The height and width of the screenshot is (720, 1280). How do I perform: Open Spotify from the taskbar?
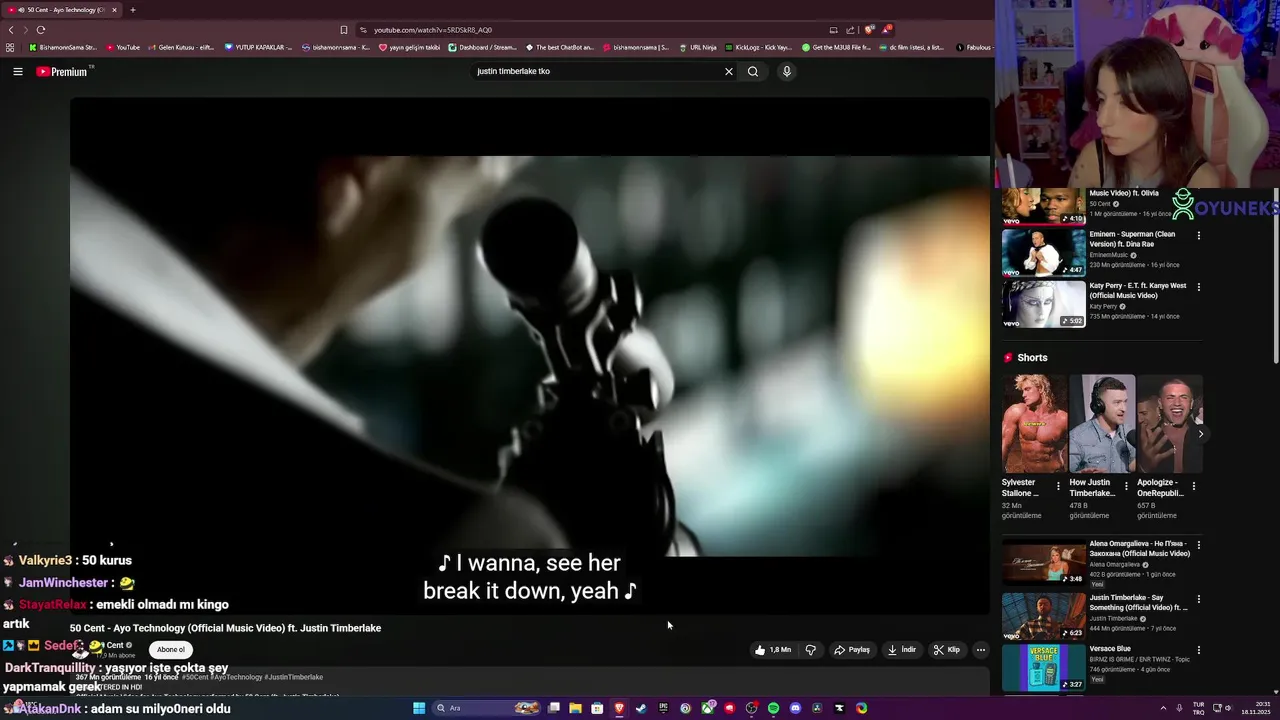[773, 708]
